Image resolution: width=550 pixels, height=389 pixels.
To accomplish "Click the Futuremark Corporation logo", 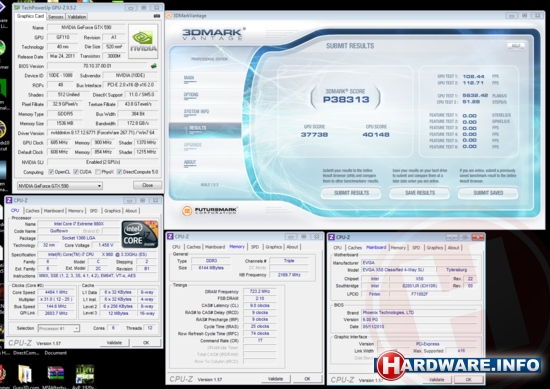I will tap(209, 210).
